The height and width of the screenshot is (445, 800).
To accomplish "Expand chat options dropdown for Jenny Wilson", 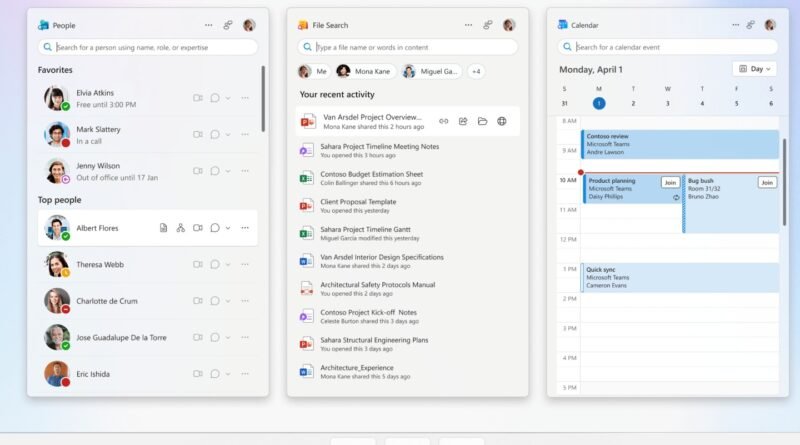I will tap(228, 171).
